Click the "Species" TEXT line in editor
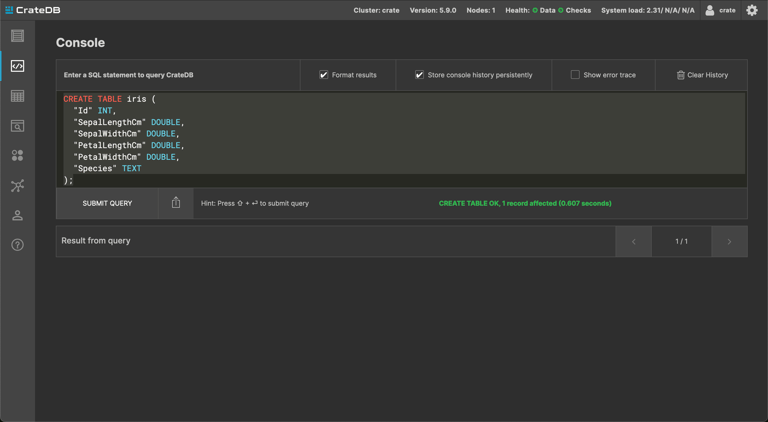Screen dimensions: 768x422 coord(107,168)
